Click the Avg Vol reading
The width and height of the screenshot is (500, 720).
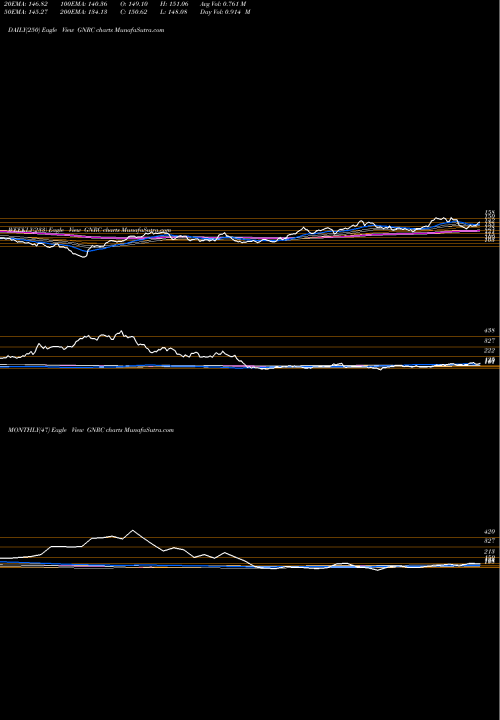click(x=223, y=4)
